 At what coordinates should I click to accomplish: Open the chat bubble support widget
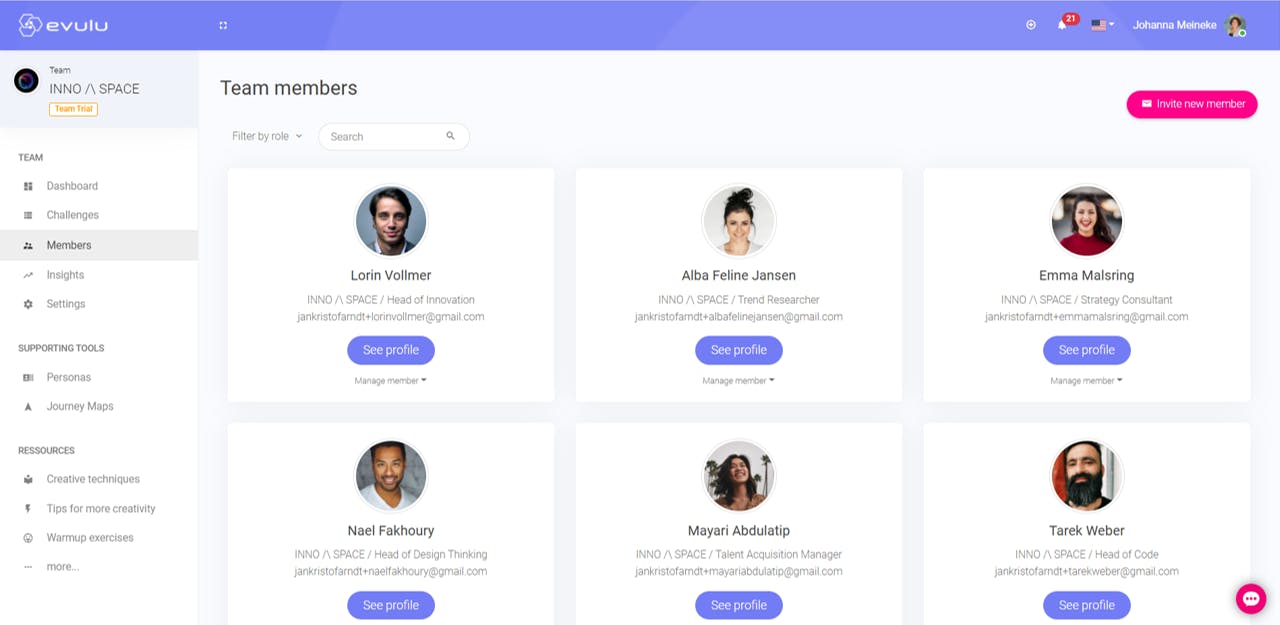(1251, 598)
